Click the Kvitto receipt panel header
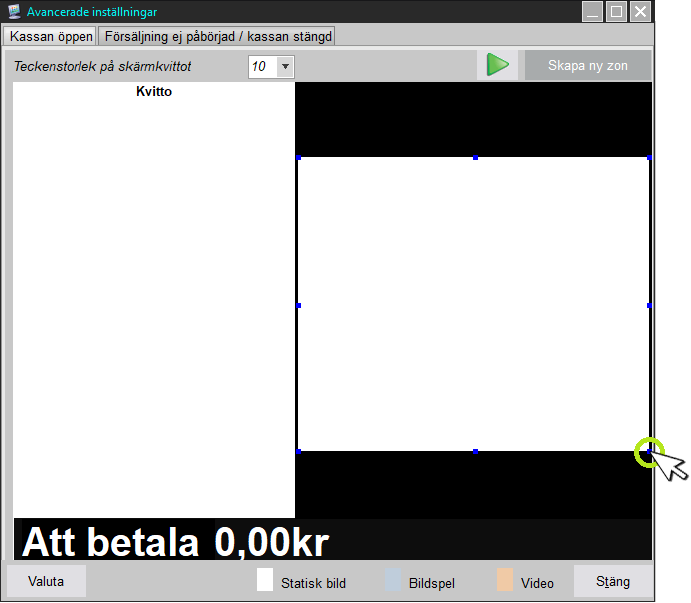This screenshot has width=691, height=603. [154, 92]
